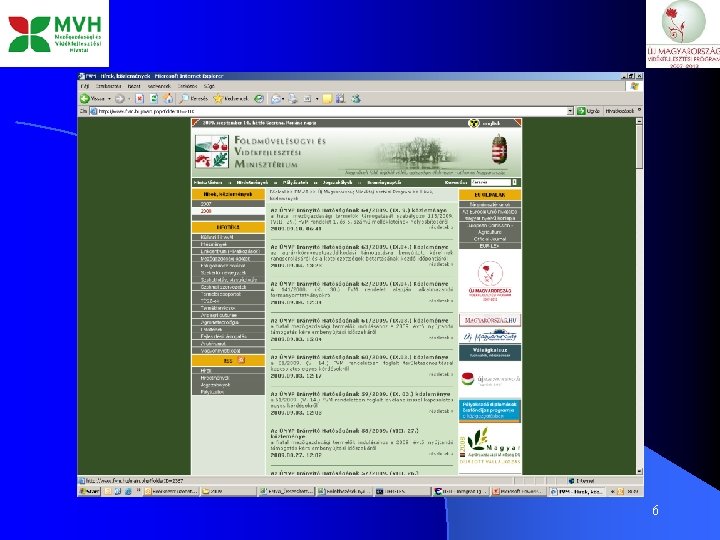Open the ÚMVP 61/2009 közlemény headline

(359, 320)
